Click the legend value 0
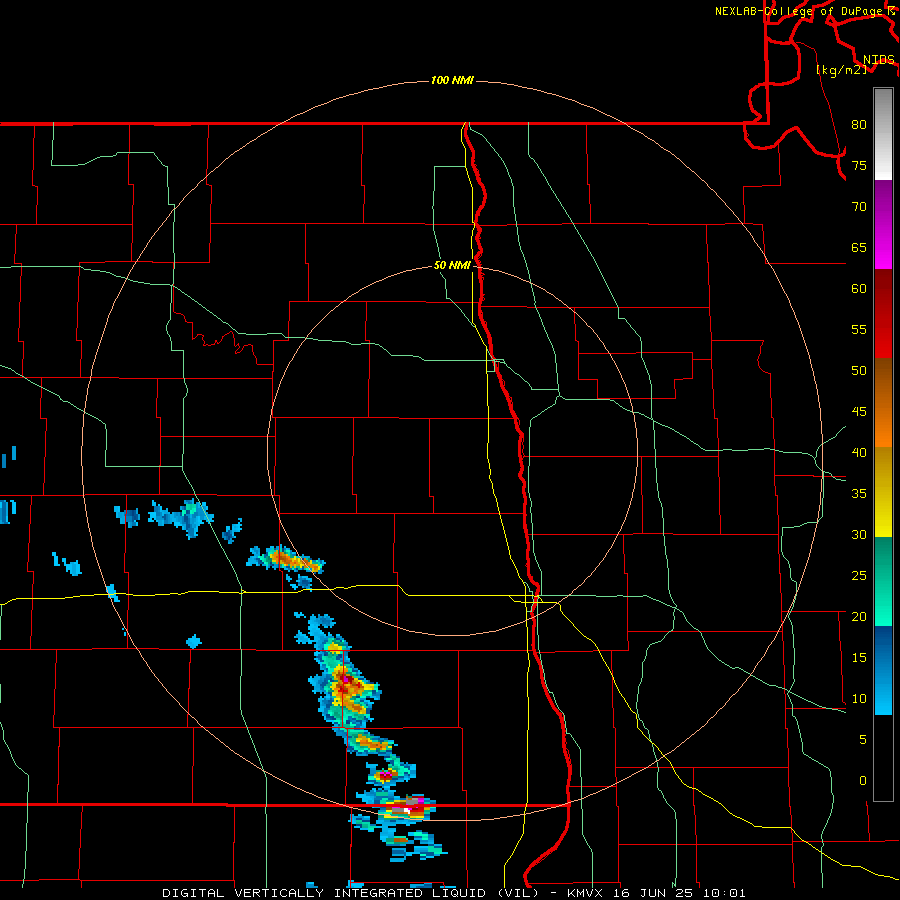 pos(863,781)
